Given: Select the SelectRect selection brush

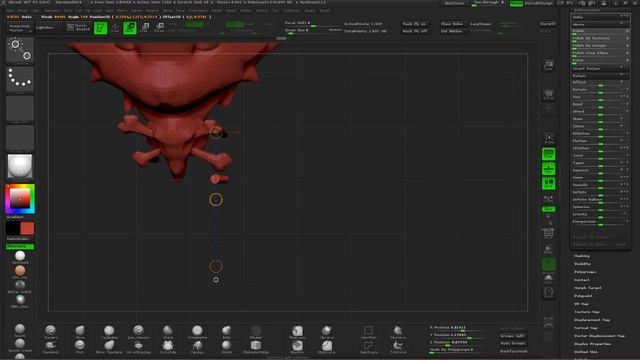Looking at the screenshot, I should pos(368,331).
